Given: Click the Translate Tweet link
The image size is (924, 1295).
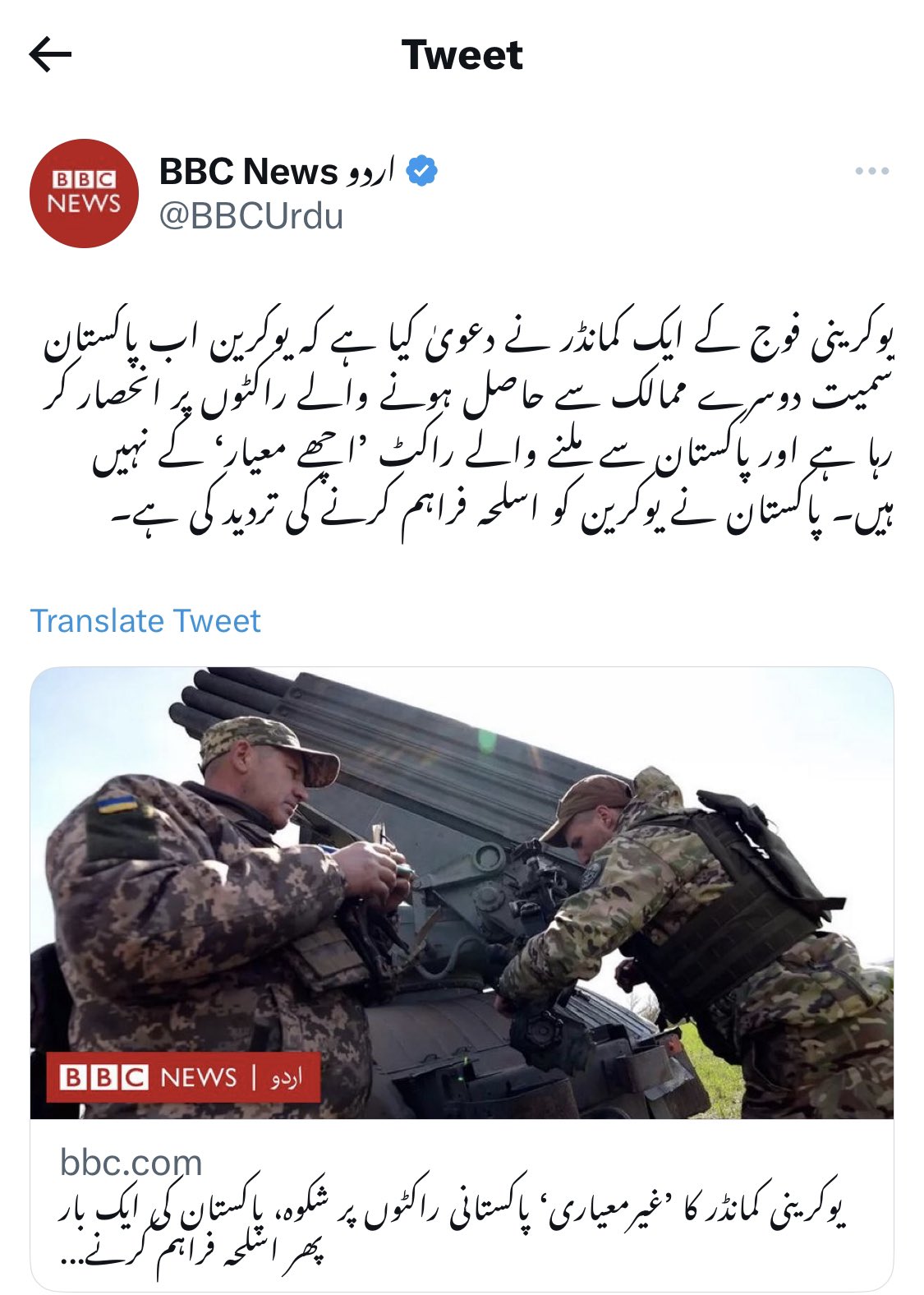Looking at the screenshot, I should 145,620.
